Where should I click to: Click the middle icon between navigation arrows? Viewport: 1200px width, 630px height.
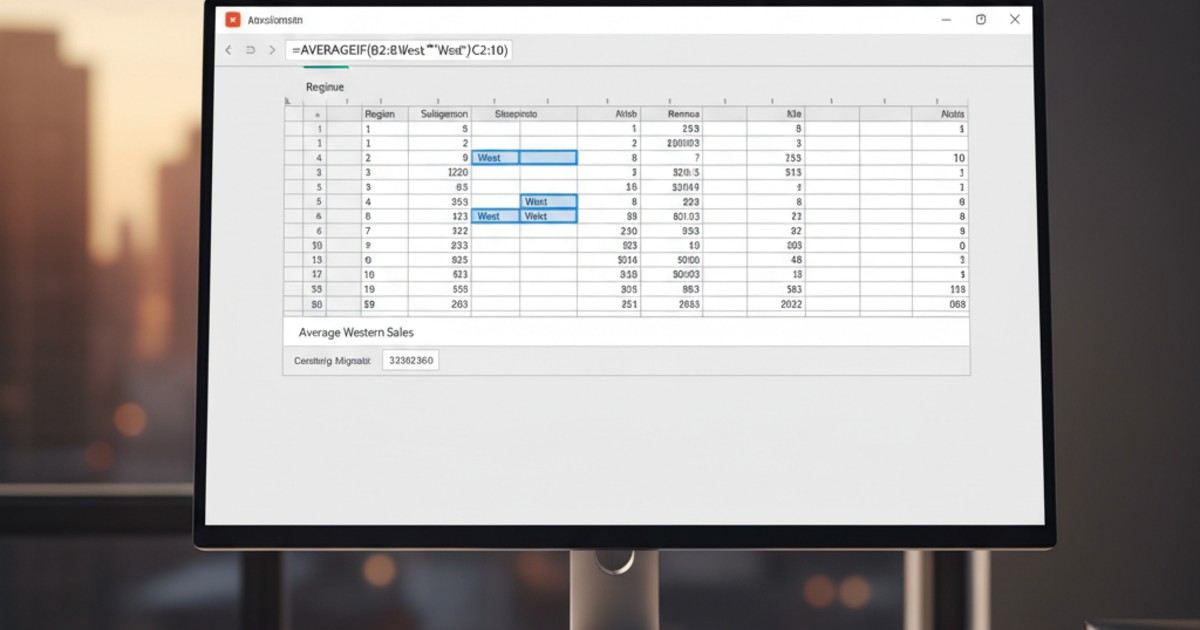(250, 50)
